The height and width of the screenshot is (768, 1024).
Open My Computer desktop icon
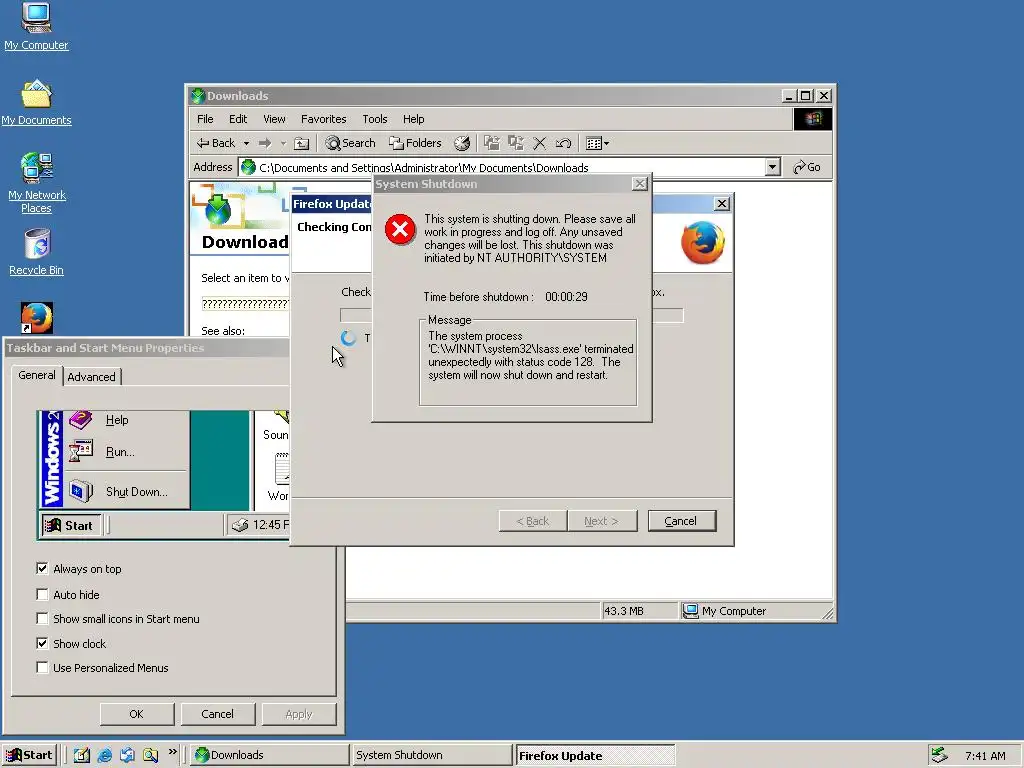36,26
